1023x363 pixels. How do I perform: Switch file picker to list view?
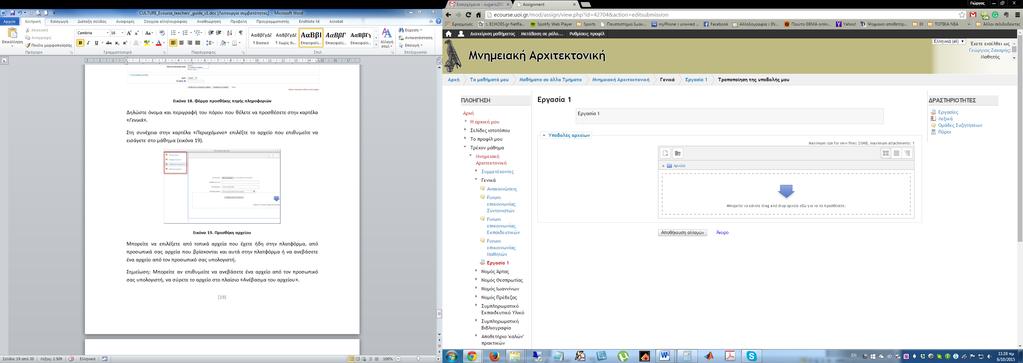897,153
